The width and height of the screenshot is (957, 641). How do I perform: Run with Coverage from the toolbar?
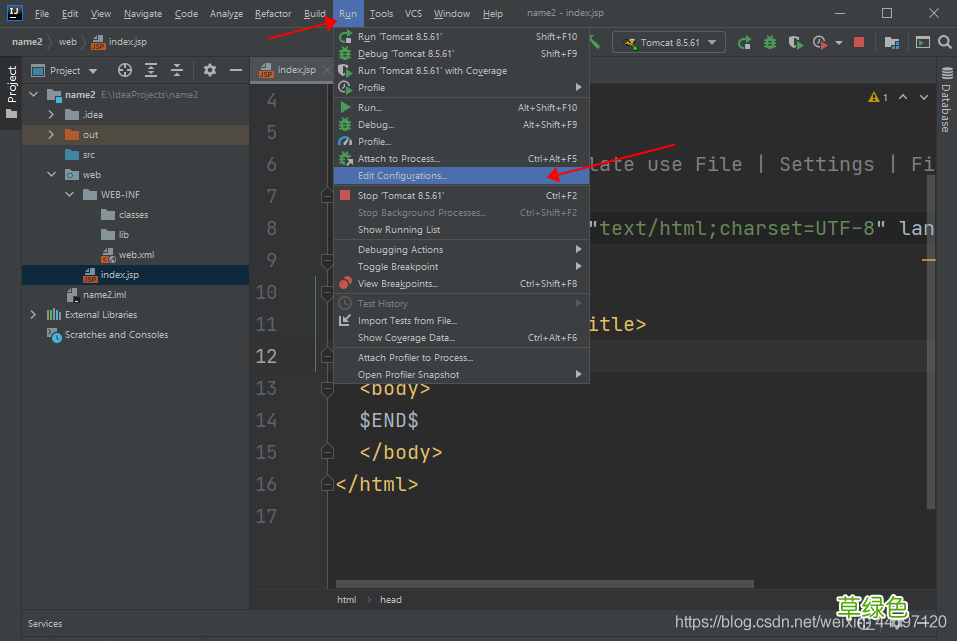click(795, 43)
